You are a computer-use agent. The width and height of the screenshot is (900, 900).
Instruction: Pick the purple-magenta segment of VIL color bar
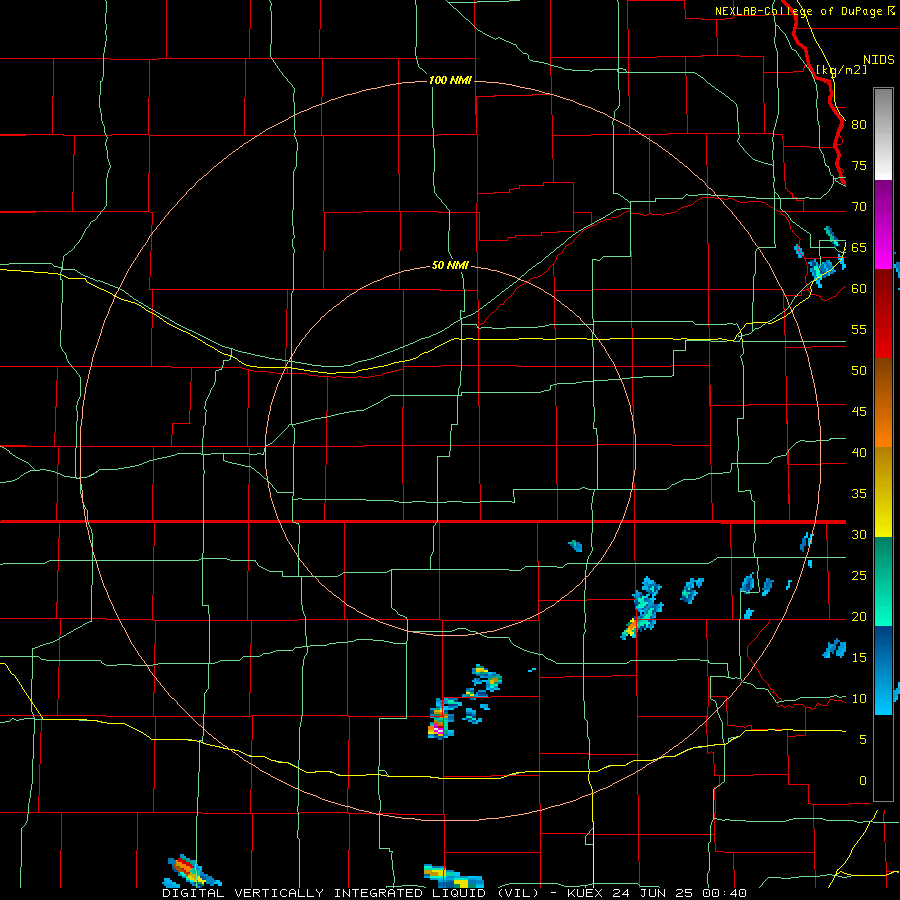pyautogui.click(x=883, y=224)
